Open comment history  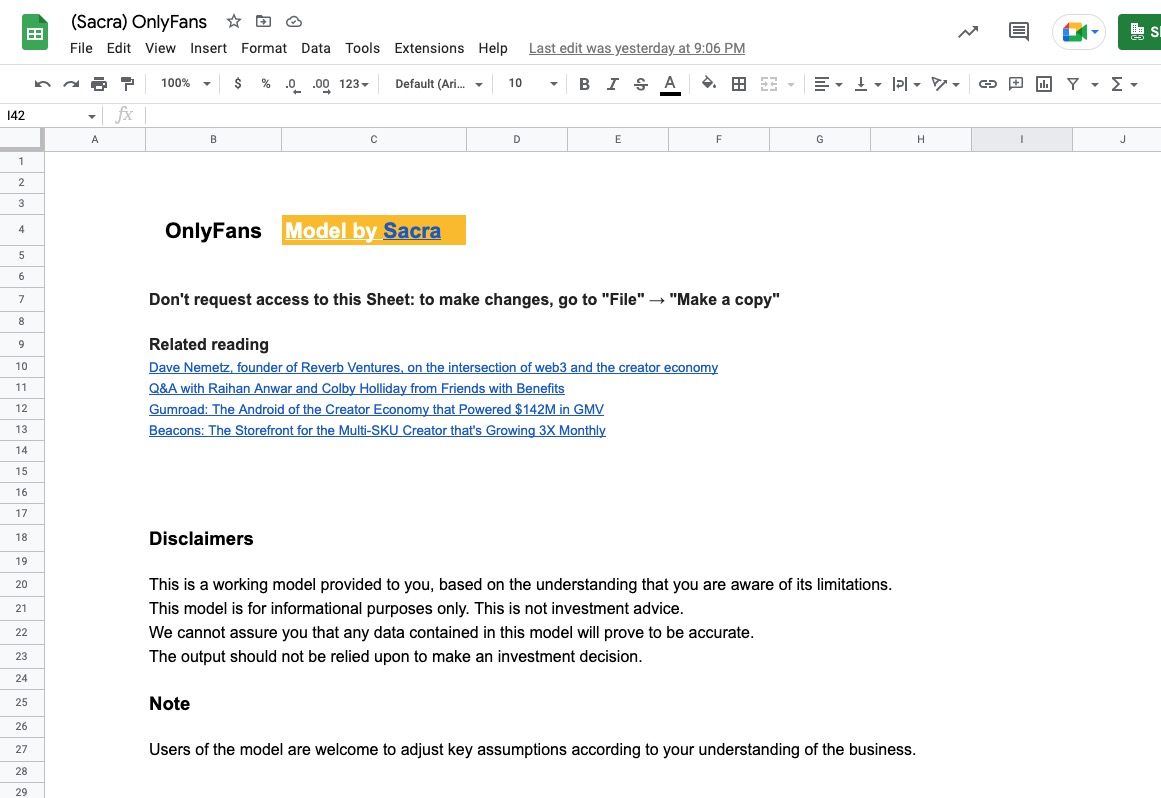click(x=1019, y=32)
